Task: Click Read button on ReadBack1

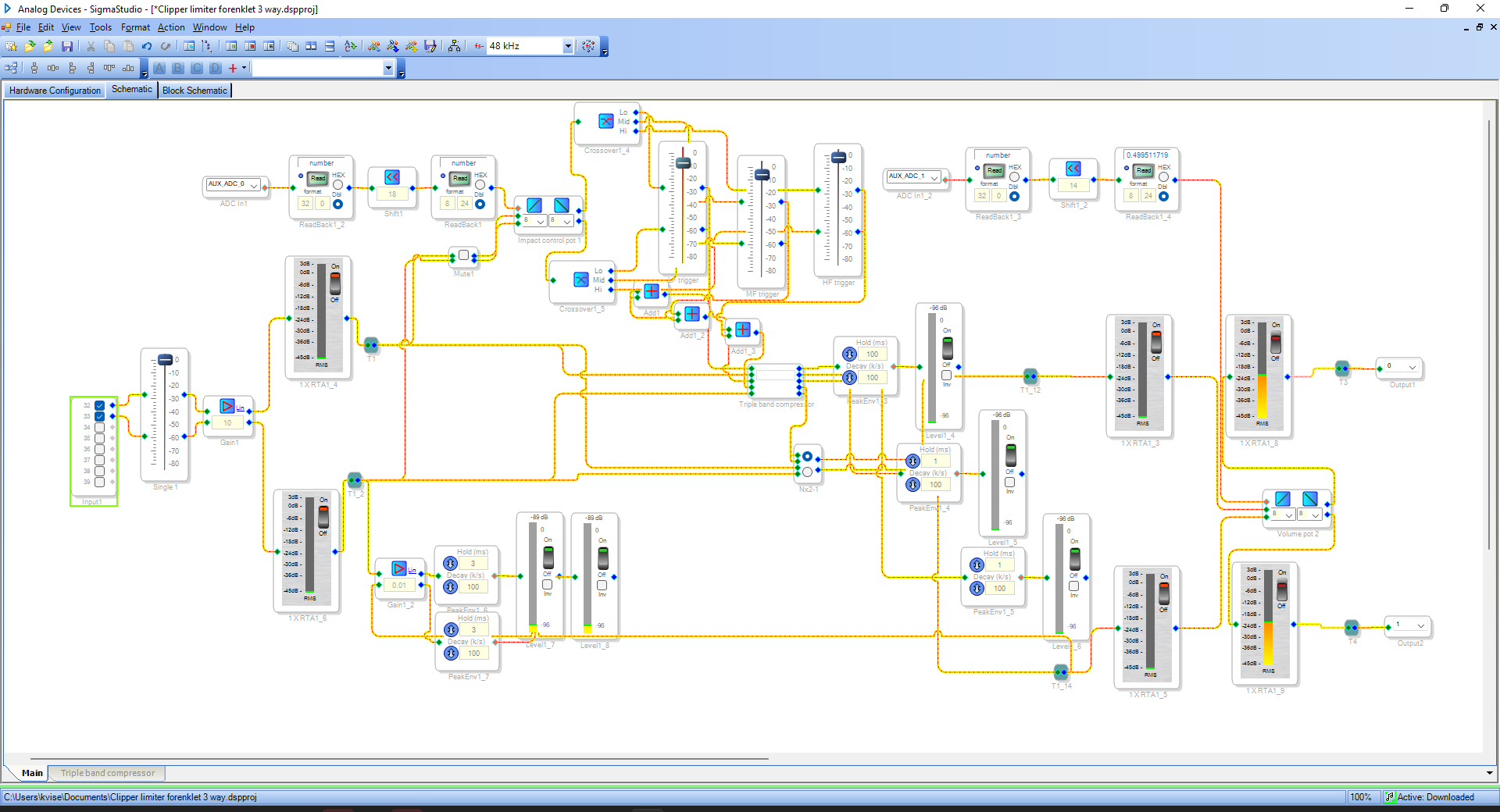Action: pyautogui.click(x=460, y=179)
